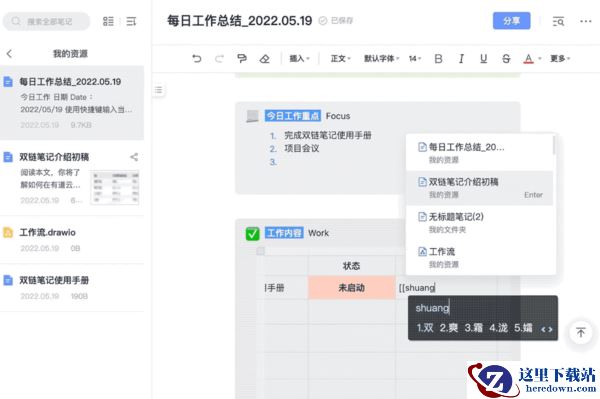Select suggestion 每日工作总结_20… in link popup
The height and width of the screenshot is (399, 600).
pos(479,153)
